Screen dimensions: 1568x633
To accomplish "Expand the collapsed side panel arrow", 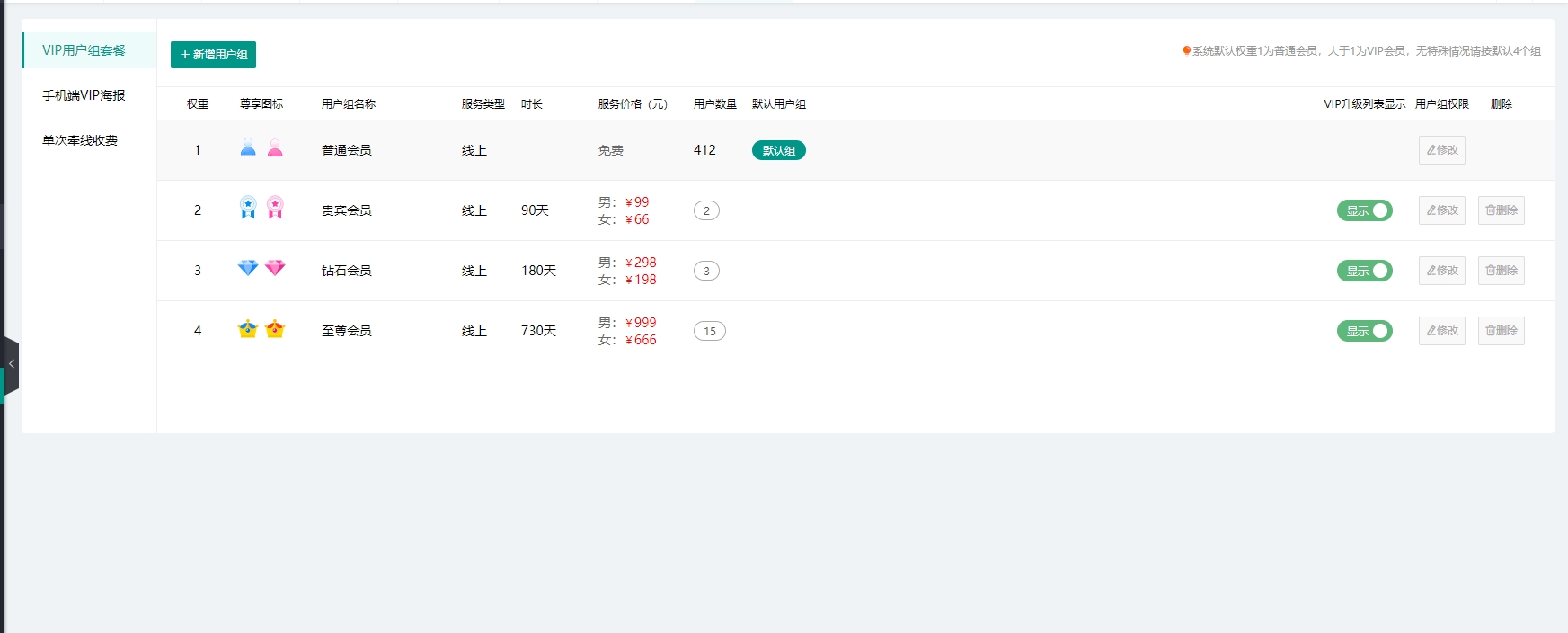I will (11, 364).
